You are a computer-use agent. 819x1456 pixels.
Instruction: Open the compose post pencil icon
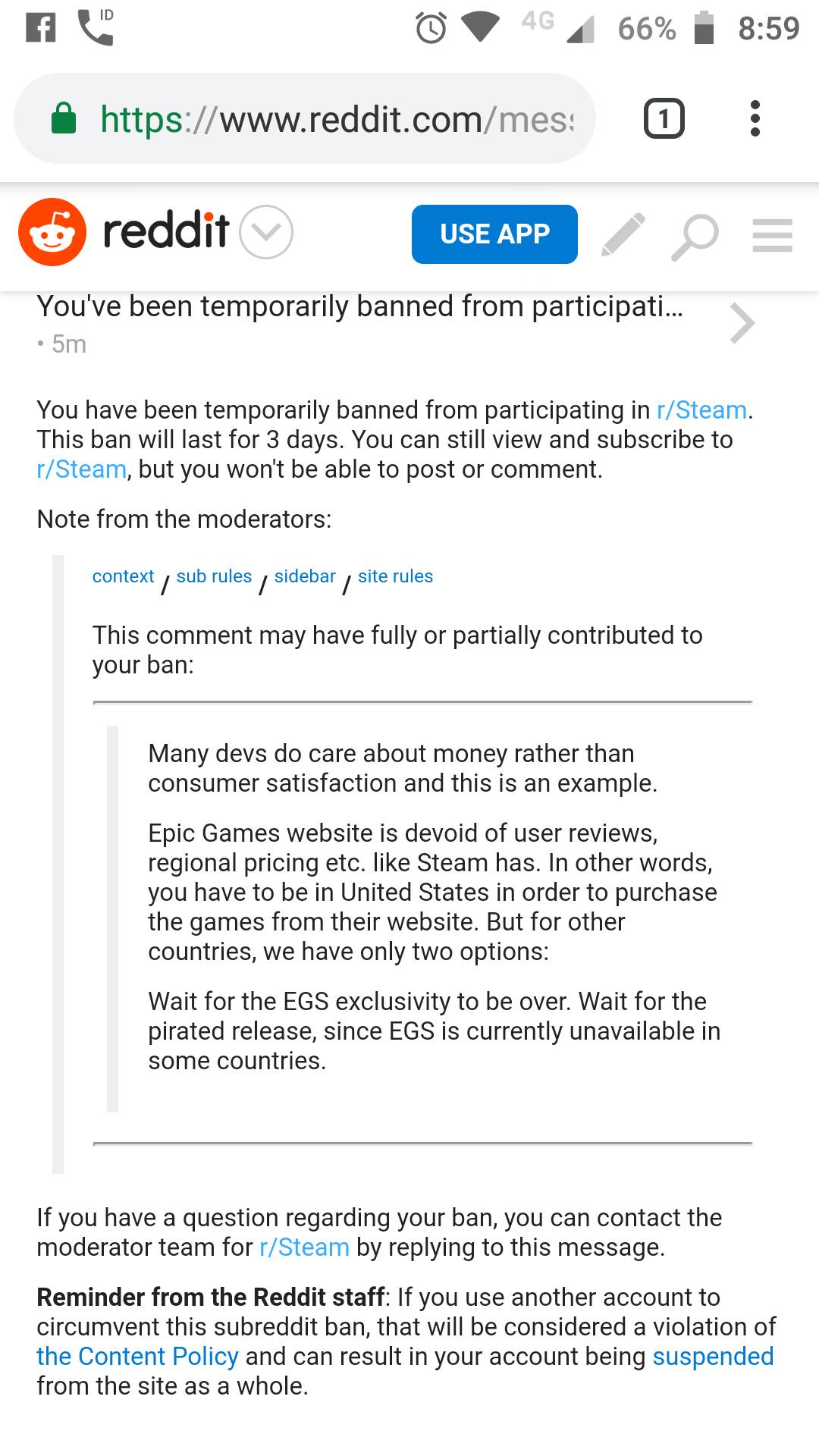pos(623,235)
